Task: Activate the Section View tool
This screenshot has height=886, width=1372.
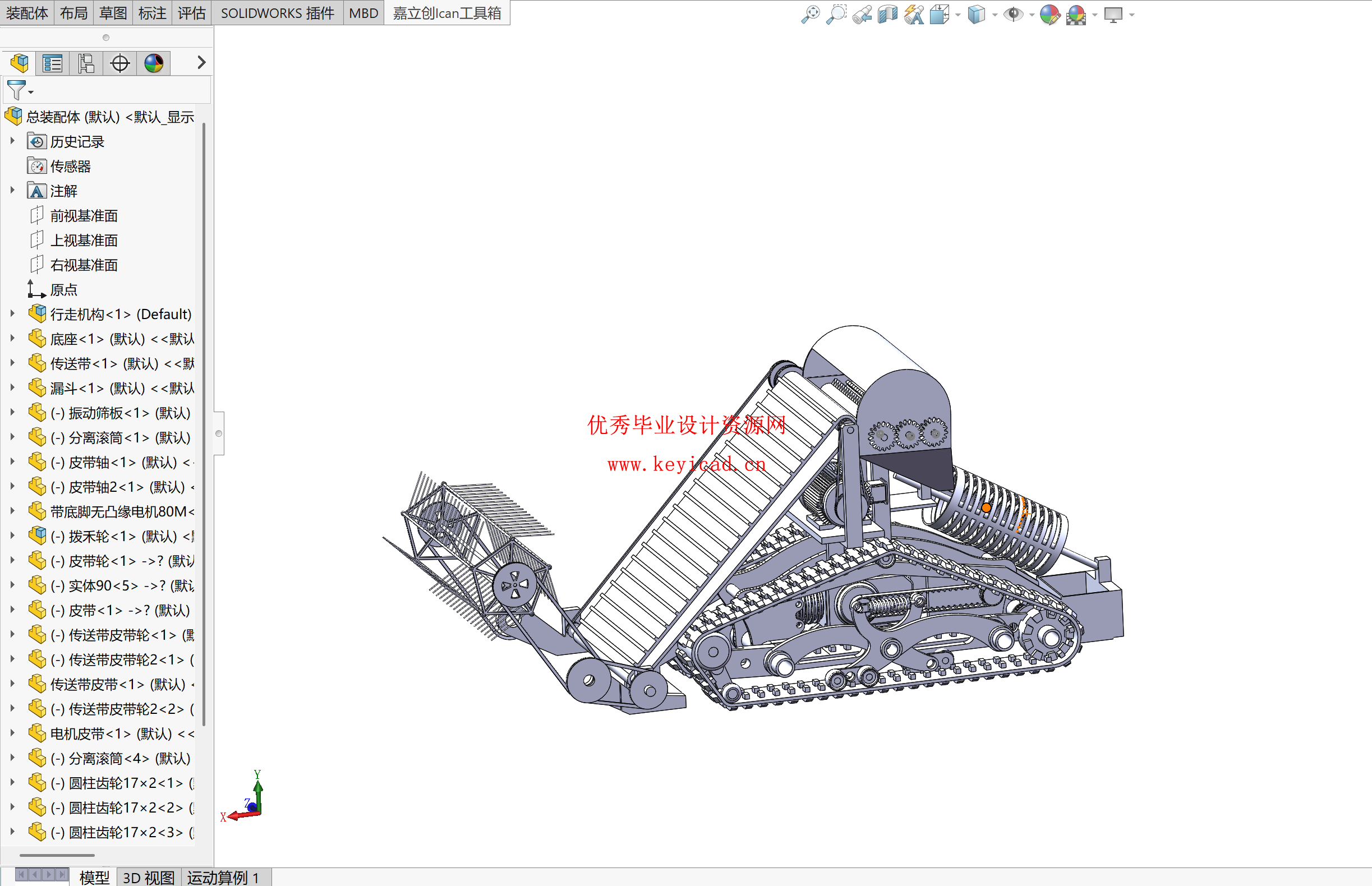Action: [888, 15]
